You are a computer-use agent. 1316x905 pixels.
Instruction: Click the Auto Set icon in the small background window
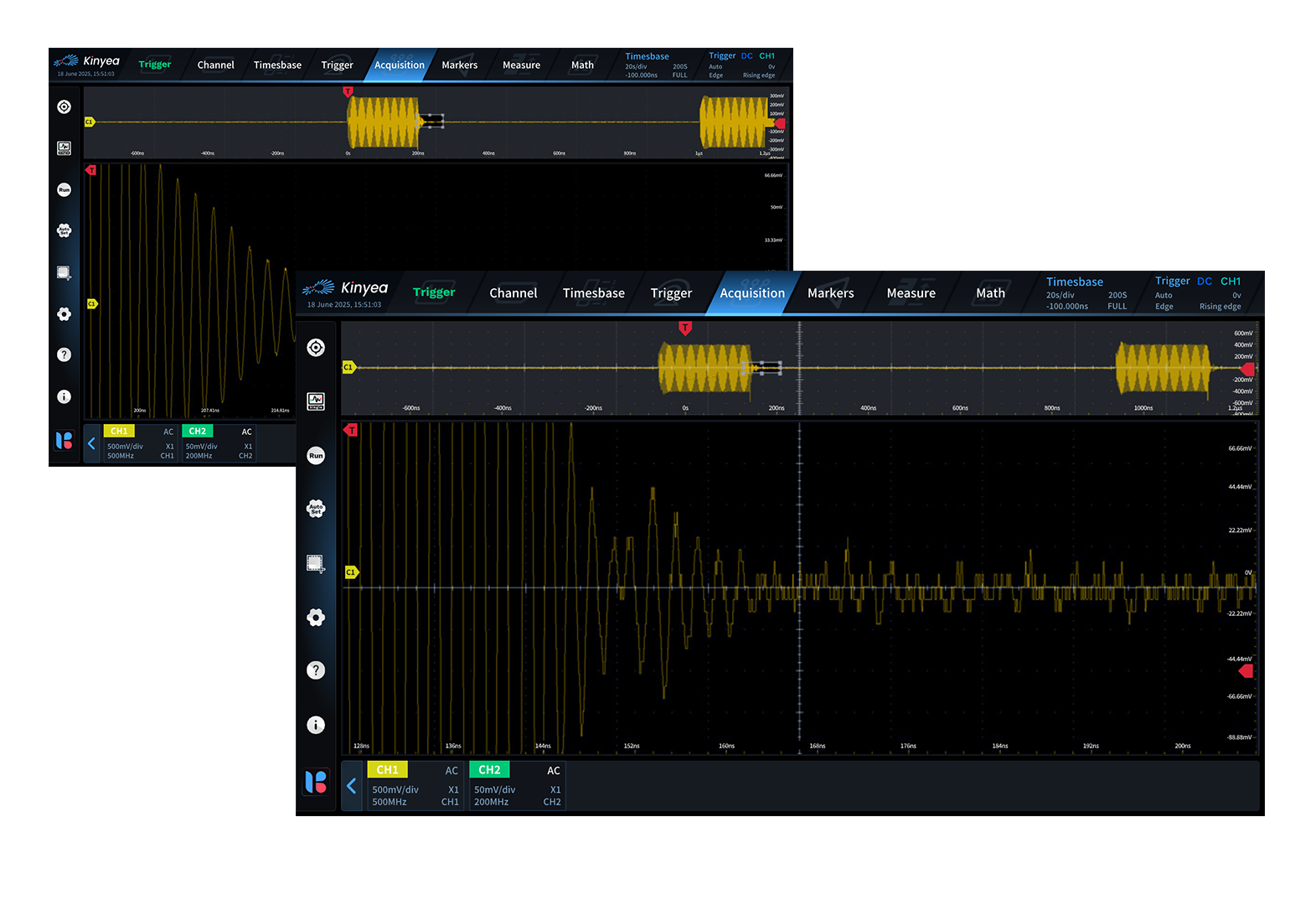click(64, 230)
